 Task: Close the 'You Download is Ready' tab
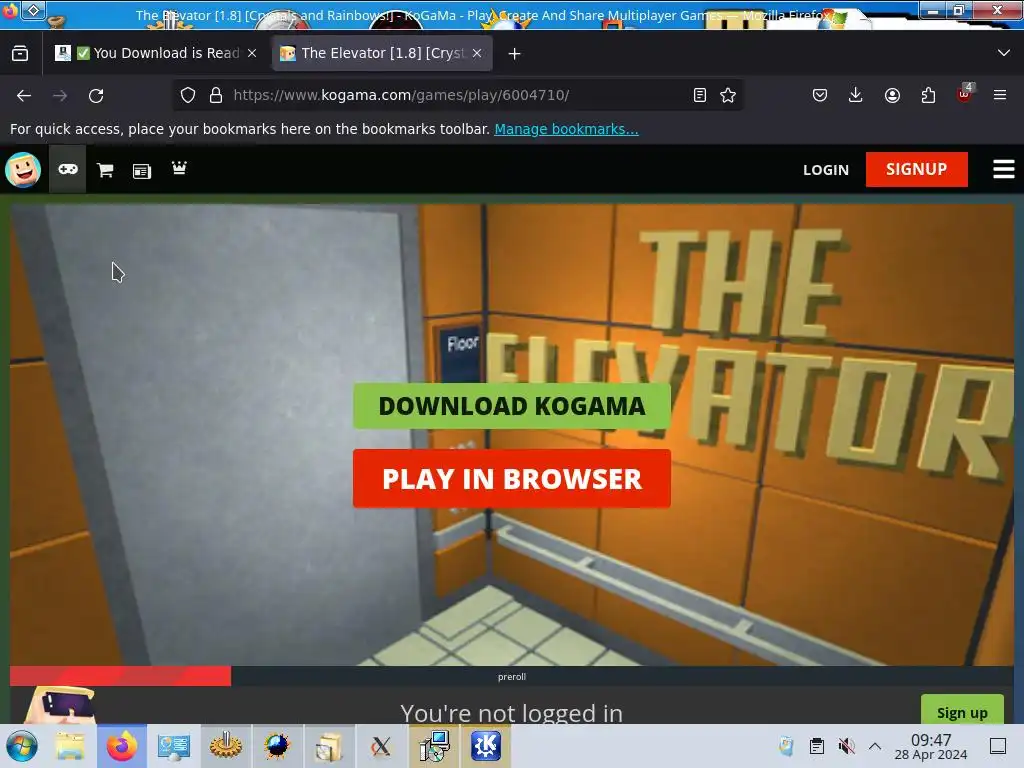click(x=252, y=53)
